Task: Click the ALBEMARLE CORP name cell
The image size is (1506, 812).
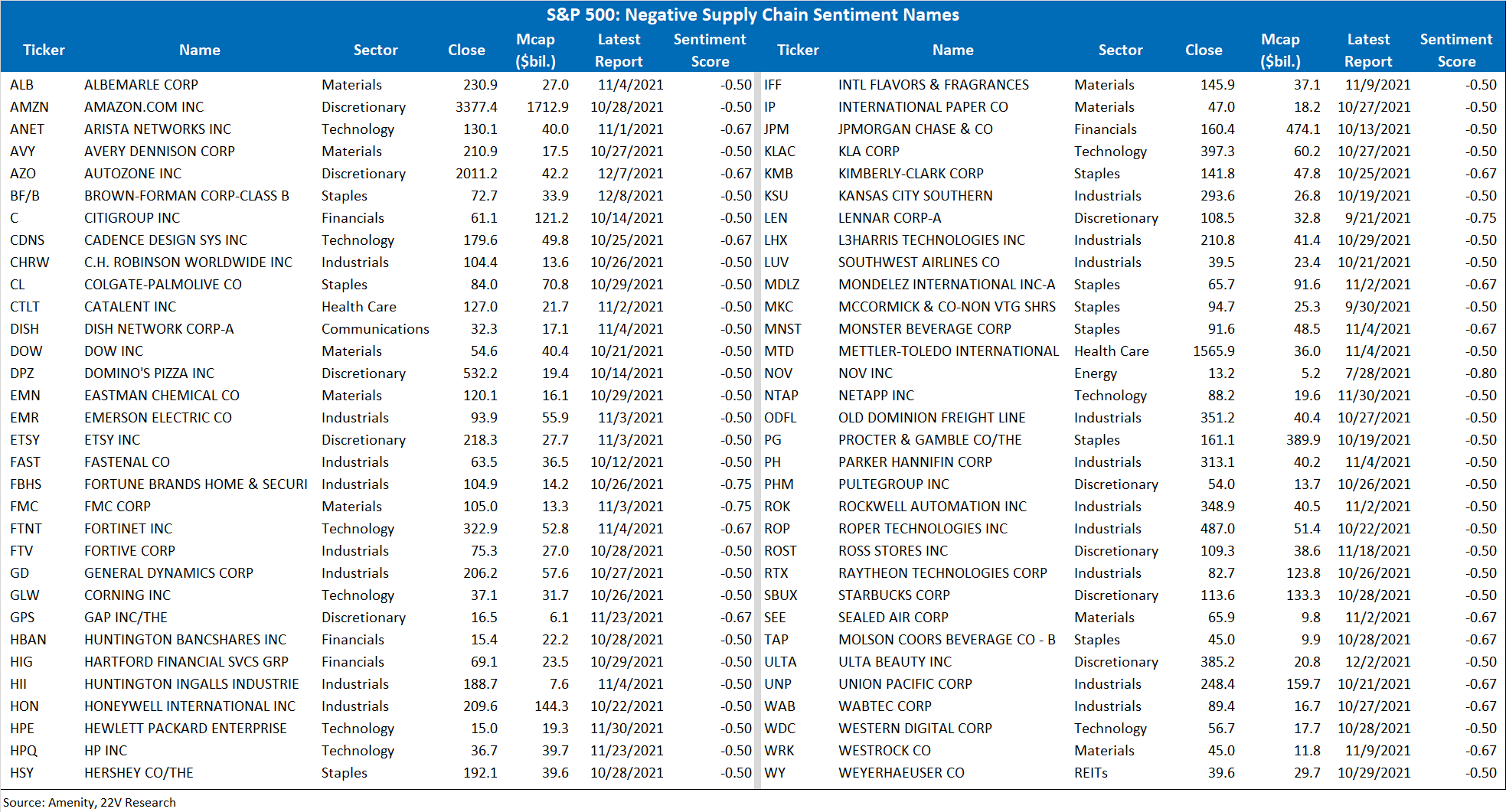Action: coord(141,85)
